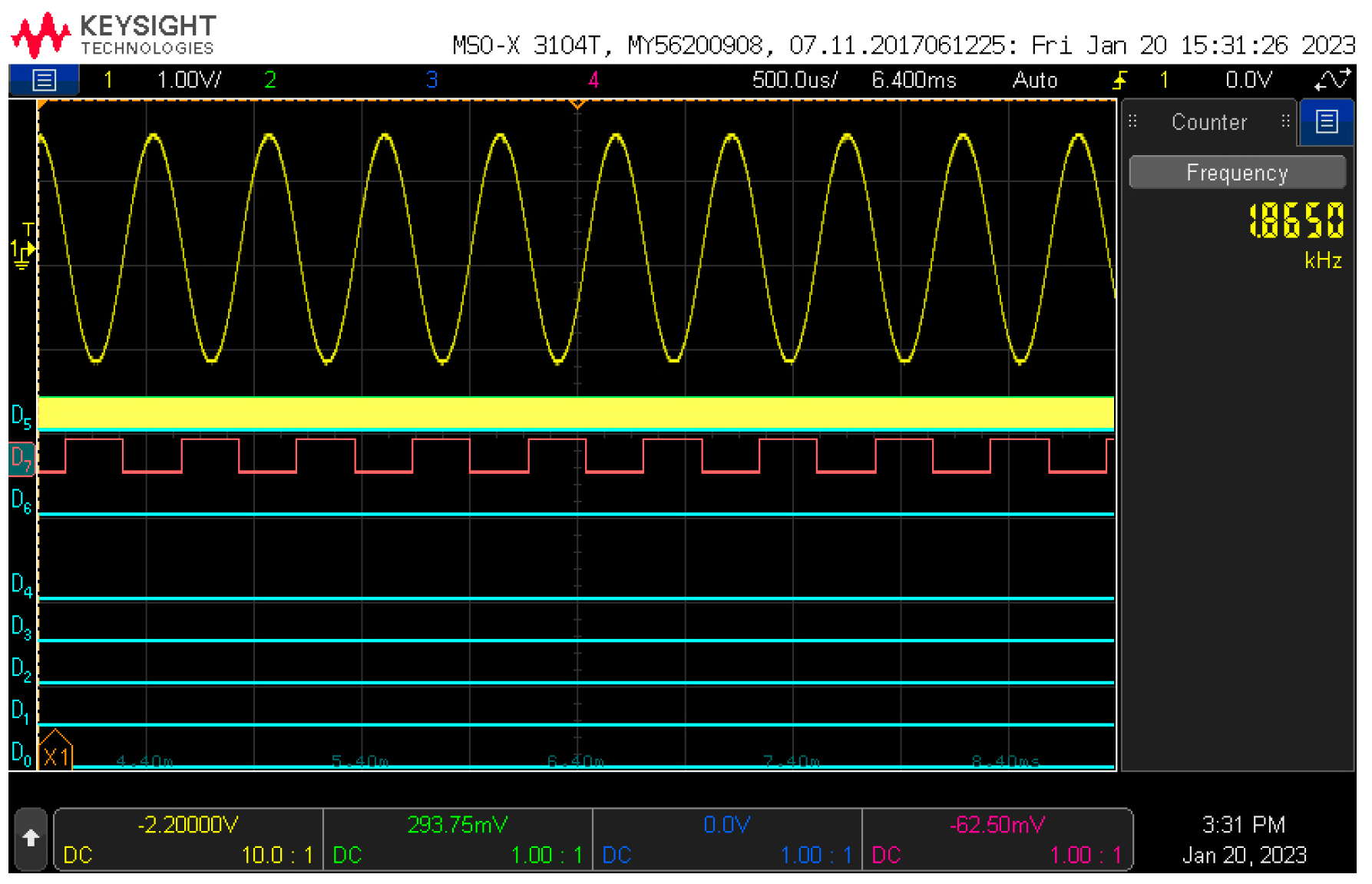This screenshot has height=884, width=1372.
Task: Click the rising-edge trigger slope icon
Action: point(1120,80)
